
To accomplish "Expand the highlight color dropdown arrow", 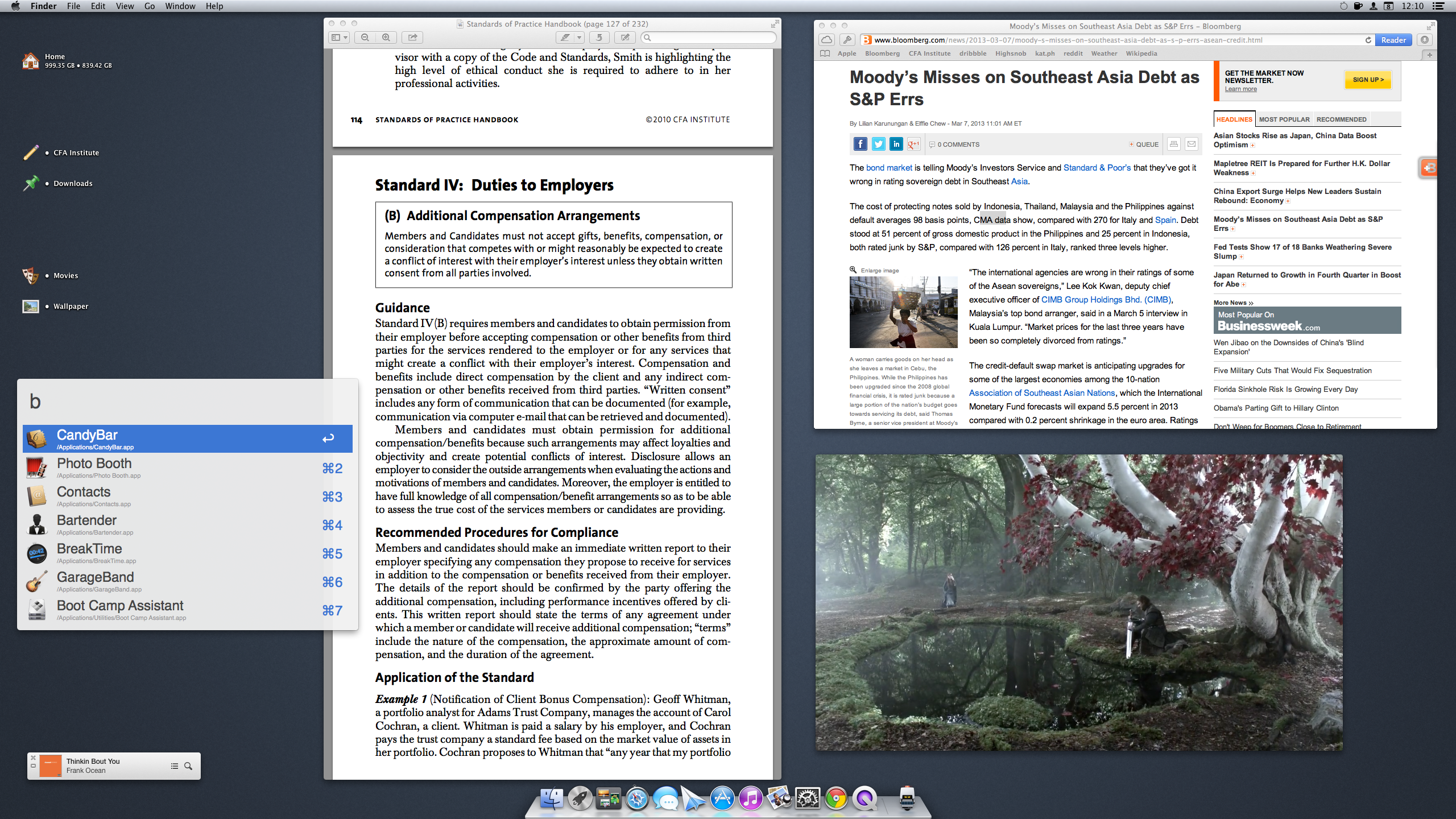I will pyautogui.click(x=580, y=38).
